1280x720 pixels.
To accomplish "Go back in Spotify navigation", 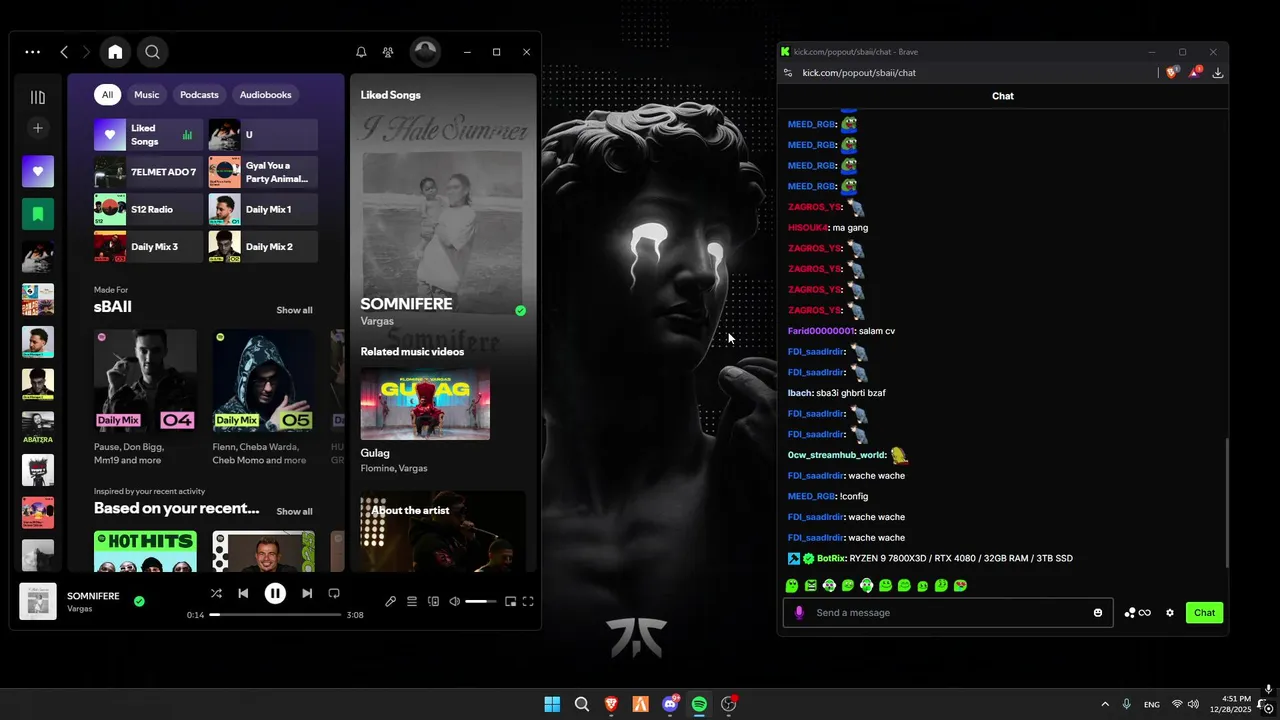I will point(64,52).
